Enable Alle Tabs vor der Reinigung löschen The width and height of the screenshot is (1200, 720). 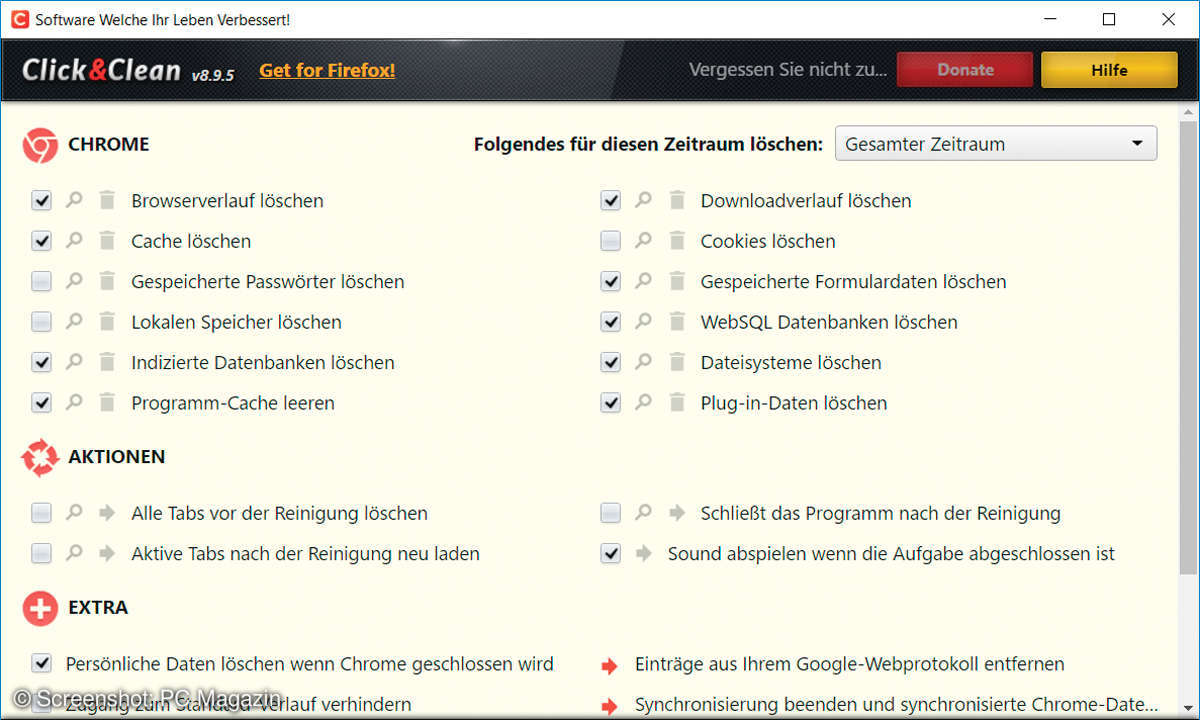pyautogui.click(x=41, y=513)
